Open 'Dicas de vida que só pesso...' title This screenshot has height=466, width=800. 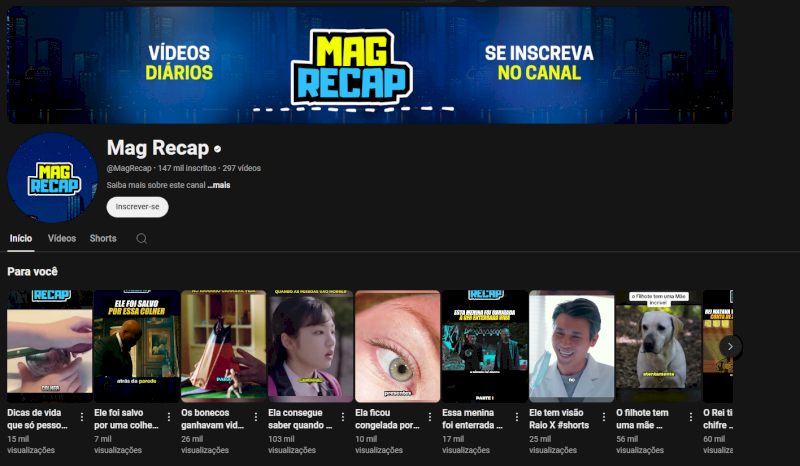click(x=37, y=419)
